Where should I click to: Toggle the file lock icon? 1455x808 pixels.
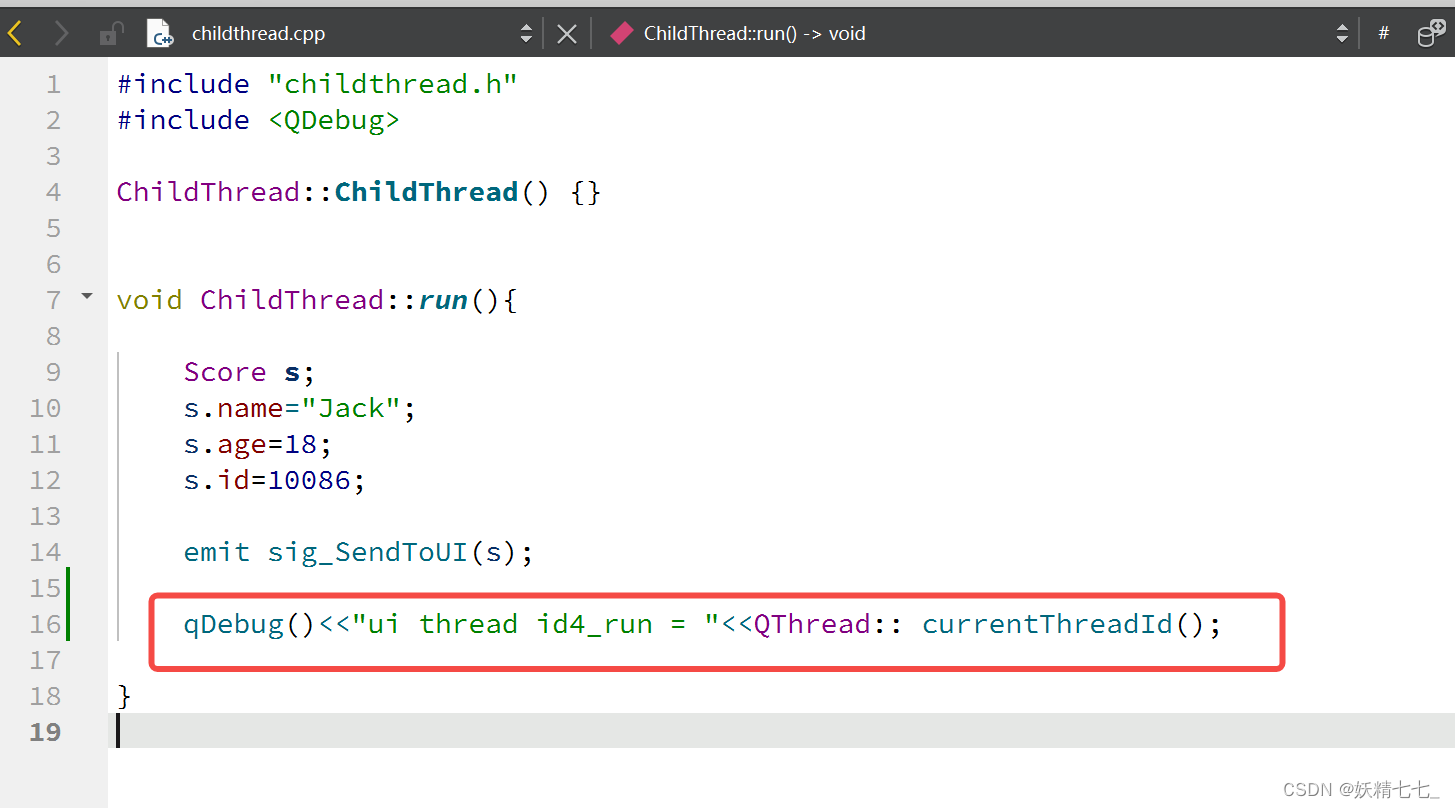110,33
